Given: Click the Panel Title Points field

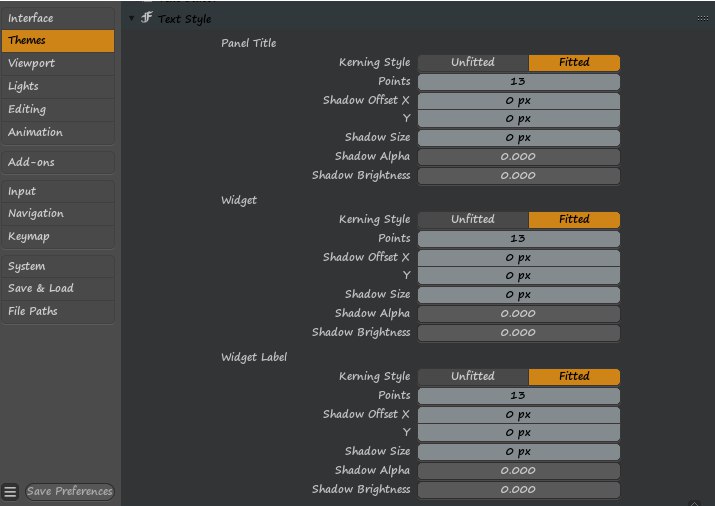Looking at the screenshot, I should coord(519,82).
